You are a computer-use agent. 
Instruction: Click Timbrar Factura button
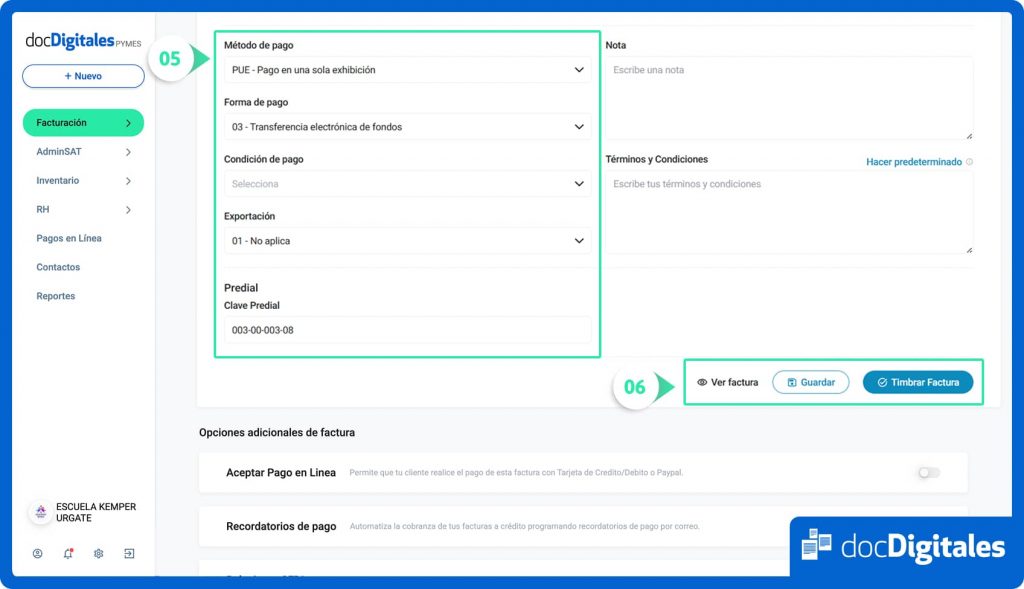point(918,383)
